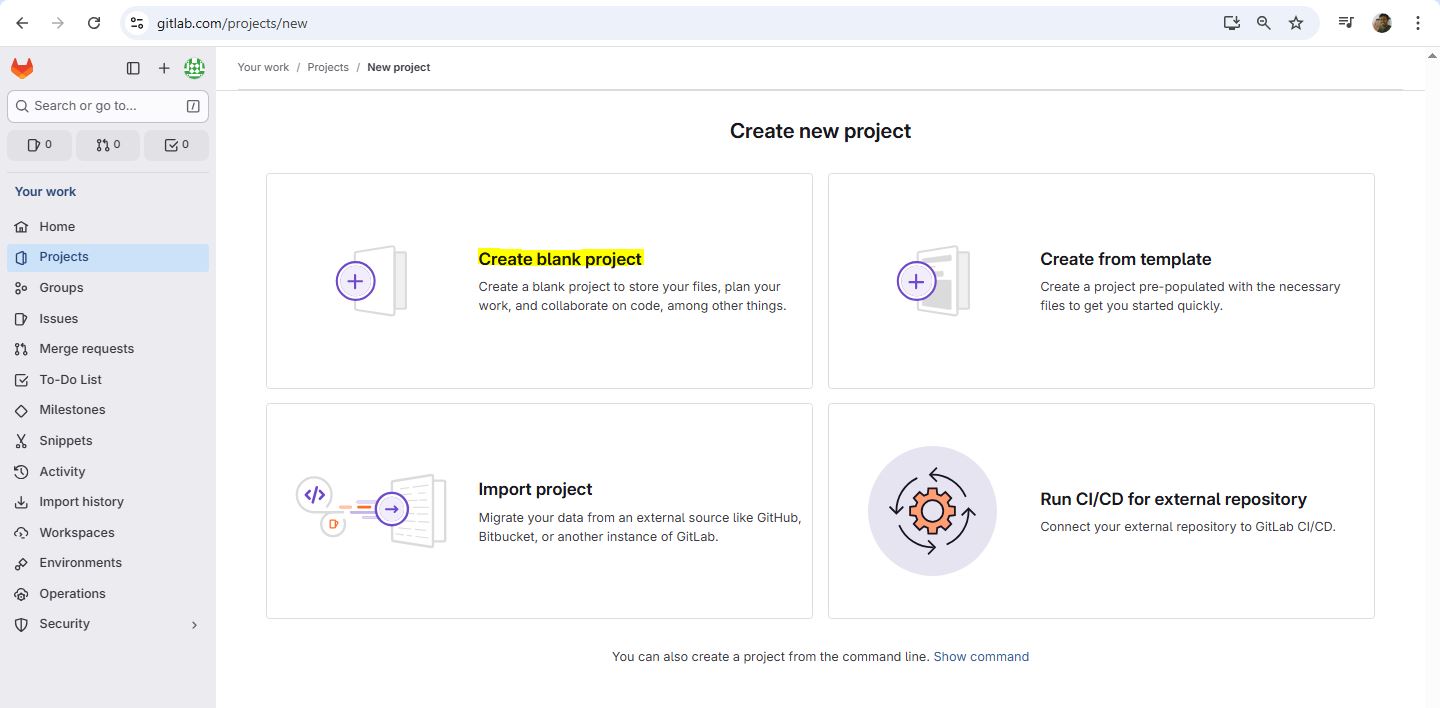Select the Import project card

point(539,511)
